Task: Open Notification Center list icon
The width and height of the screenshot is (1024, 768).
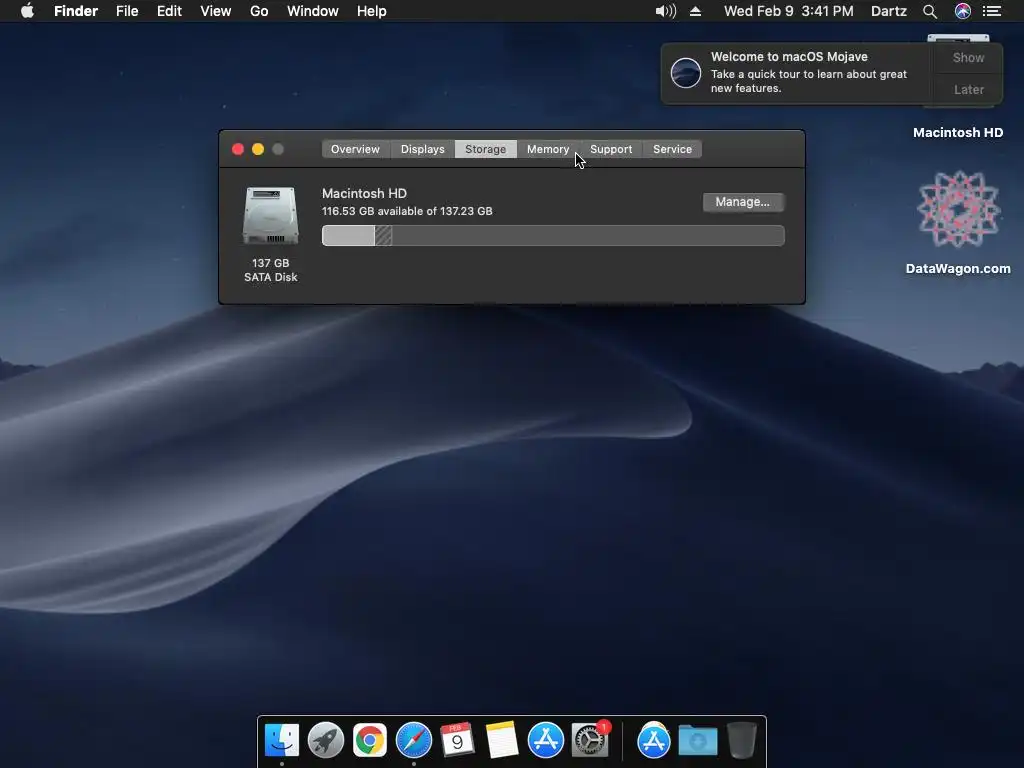Action: 992,11
